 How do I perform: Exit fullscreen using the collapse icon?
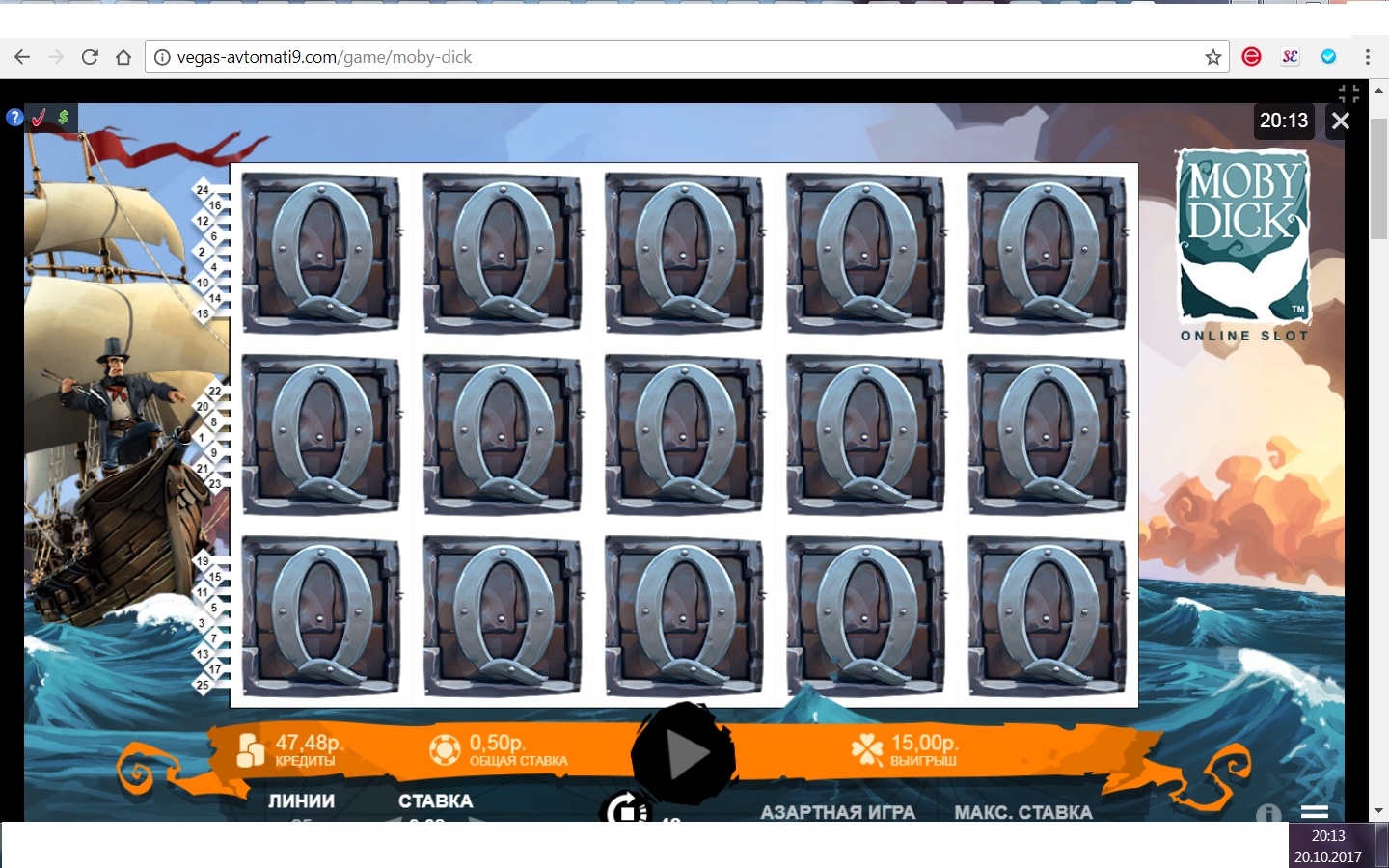1348,94
